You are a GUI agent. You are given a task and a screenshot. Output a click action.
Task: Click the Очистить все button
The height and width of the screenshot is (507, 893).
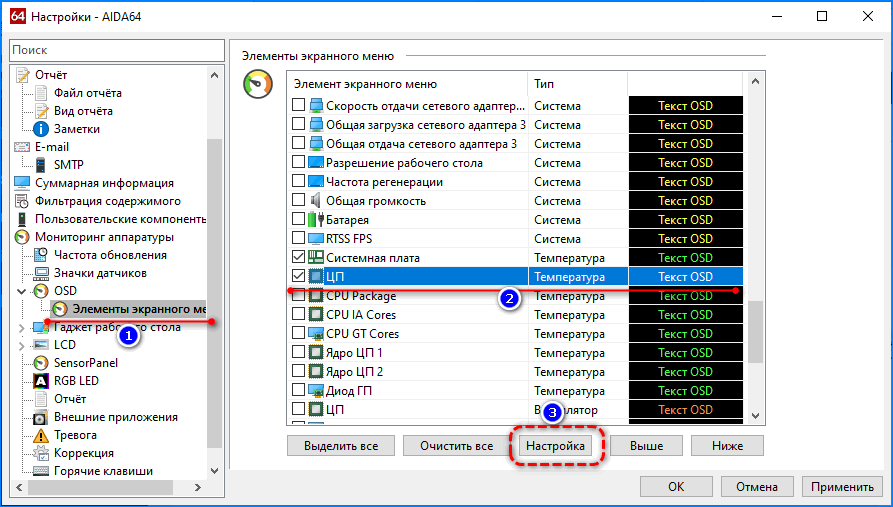457,445
